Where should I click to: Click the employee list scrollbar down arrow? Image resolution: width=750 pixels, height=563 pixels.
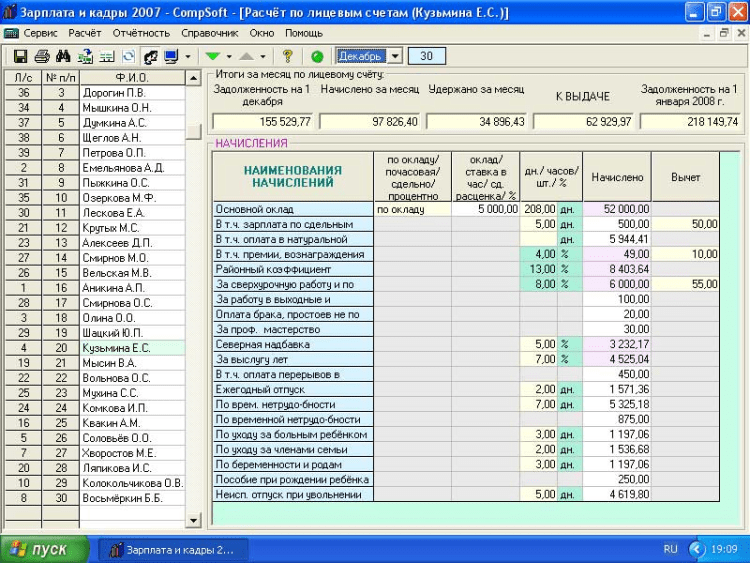click(194, 520)
